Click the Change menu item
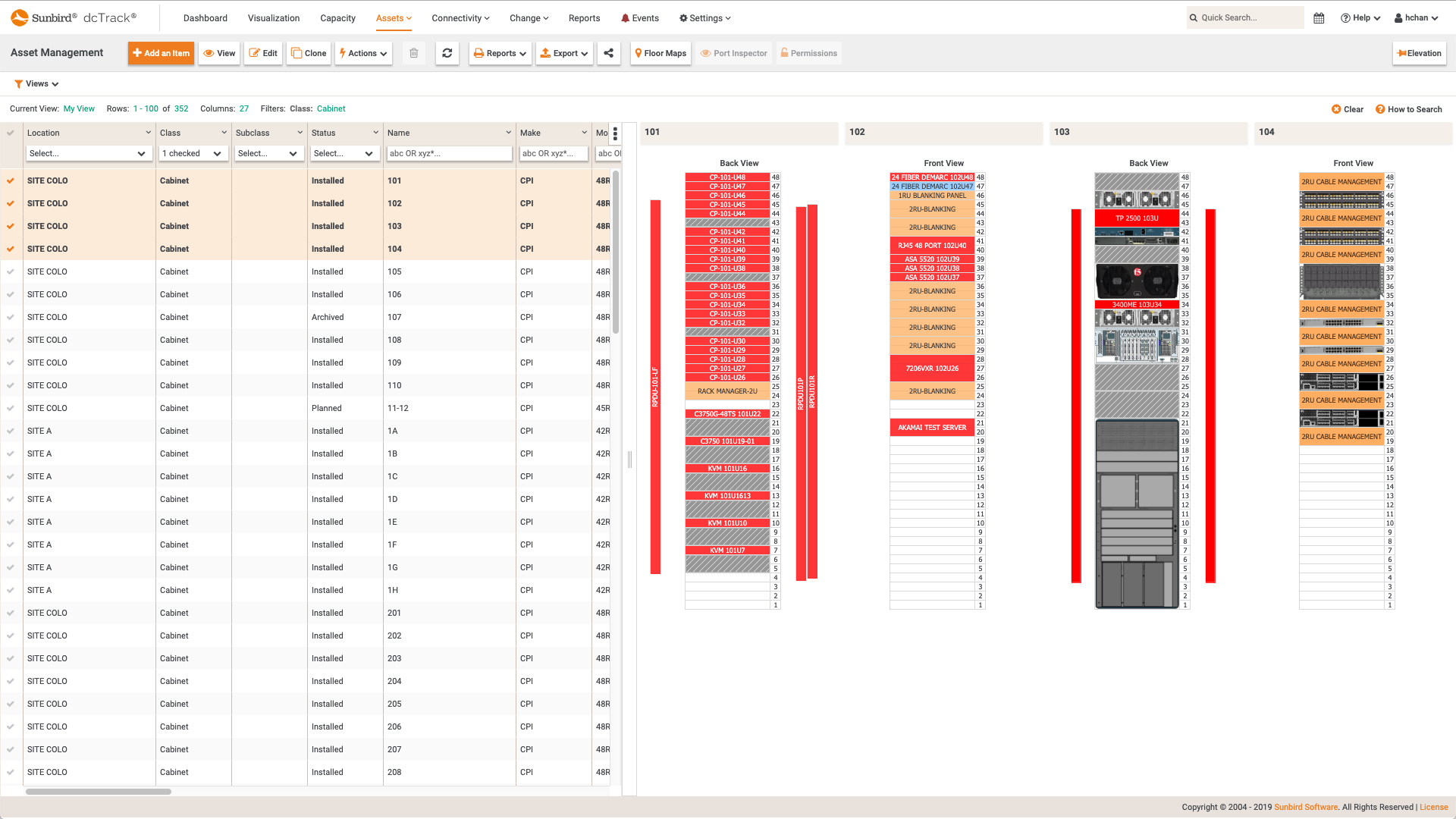Viewport: 1456px width, 819px height. 527,18
